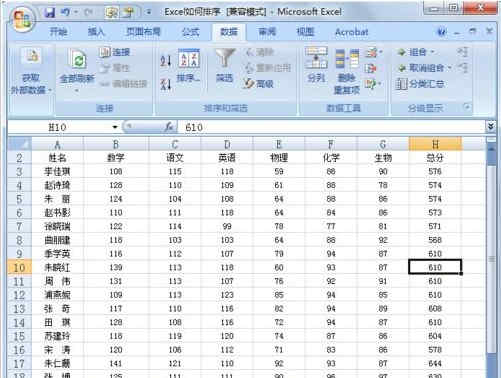Screen dimensions: 501x378
Task: Click 全部刷新 refresh all icon
Action: tap(78, 59)
